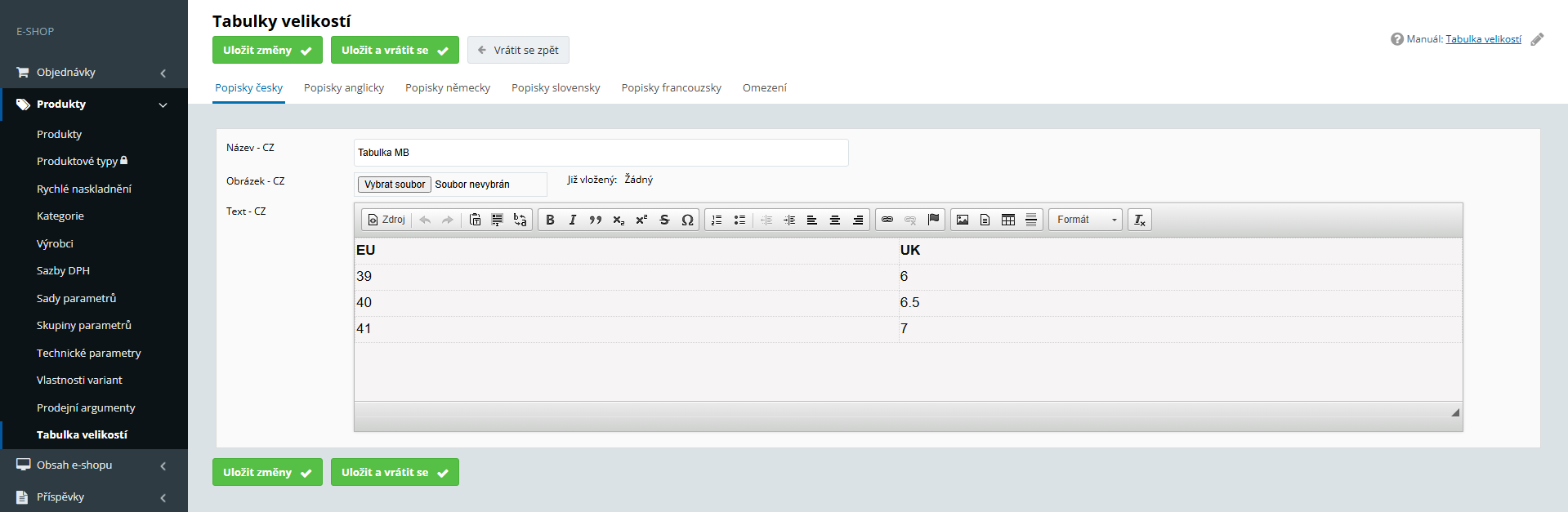The height and width of the screenshot is (512, 1568).
Task: Open the Formát dropdown
Action: (x=1085, y=220)
